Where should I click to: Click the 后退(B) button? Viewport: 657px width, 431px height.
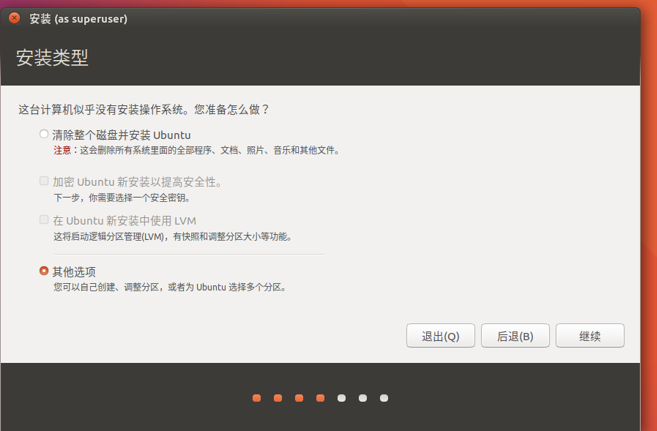(x=515, y=336)
